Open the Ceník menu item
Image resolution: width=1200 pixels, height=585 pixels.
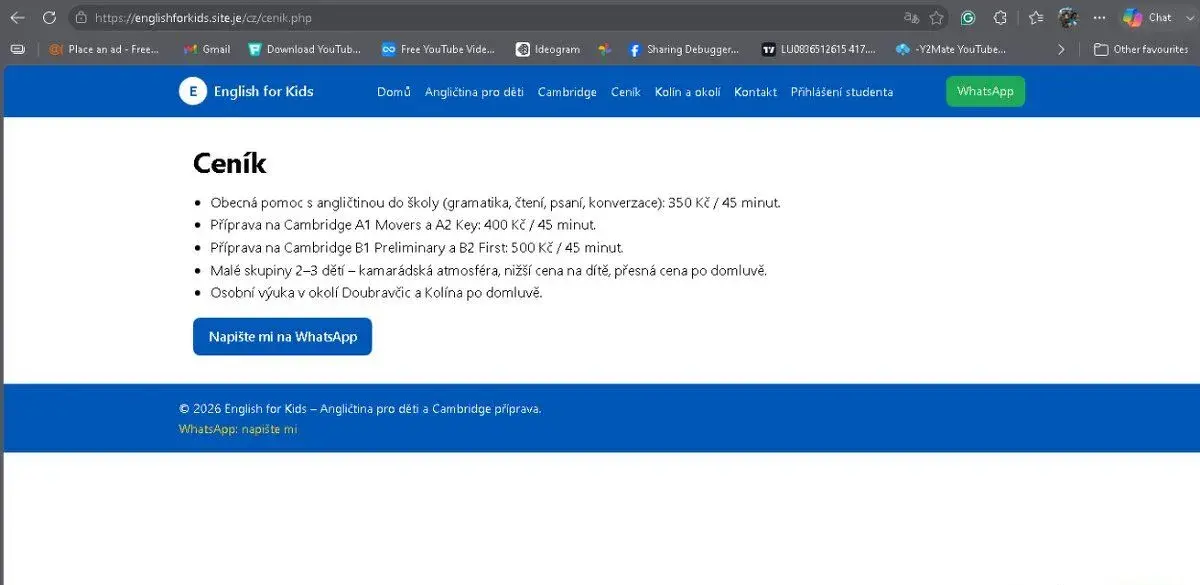pos(626,92)
